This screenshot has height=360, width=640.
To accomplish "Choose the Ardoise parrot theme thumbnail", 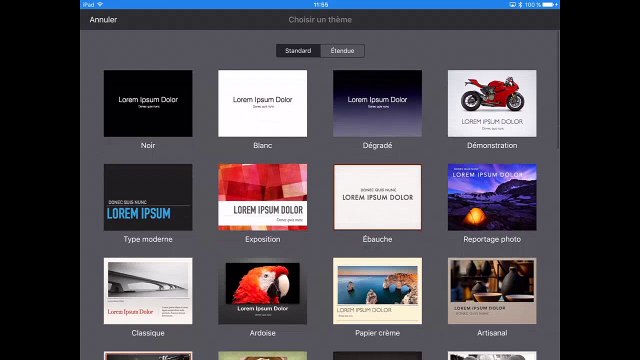I will (262, 291).
